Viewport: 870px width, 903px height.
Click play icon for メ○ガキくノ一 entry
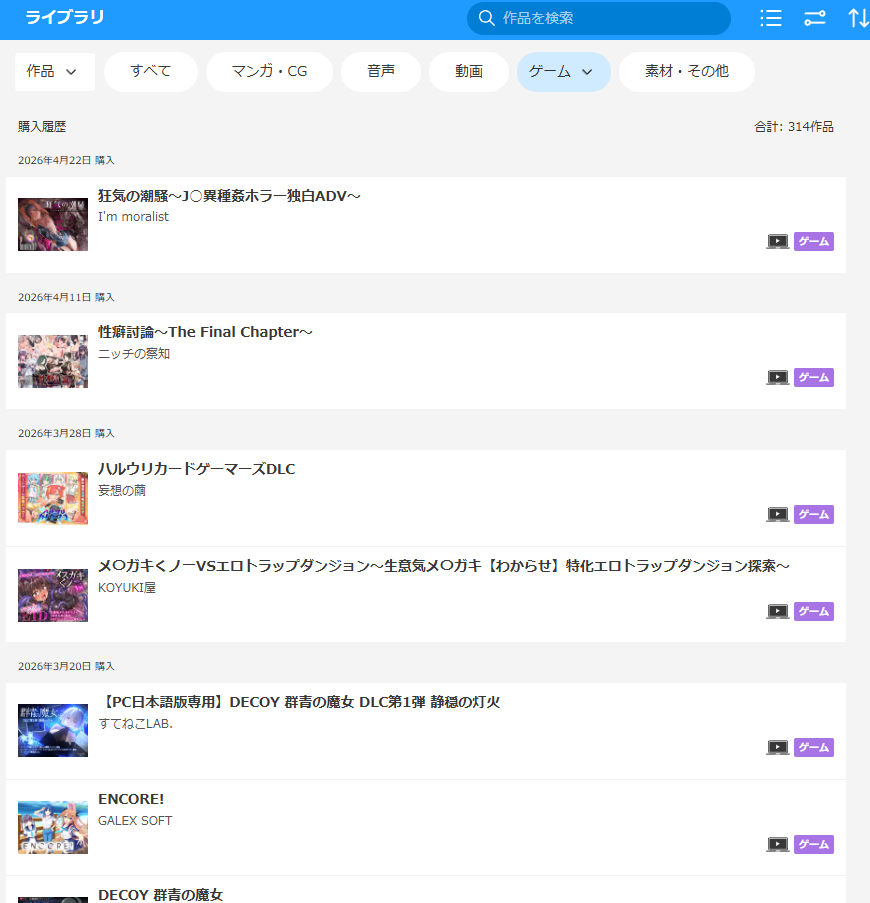tap(777, 611)
